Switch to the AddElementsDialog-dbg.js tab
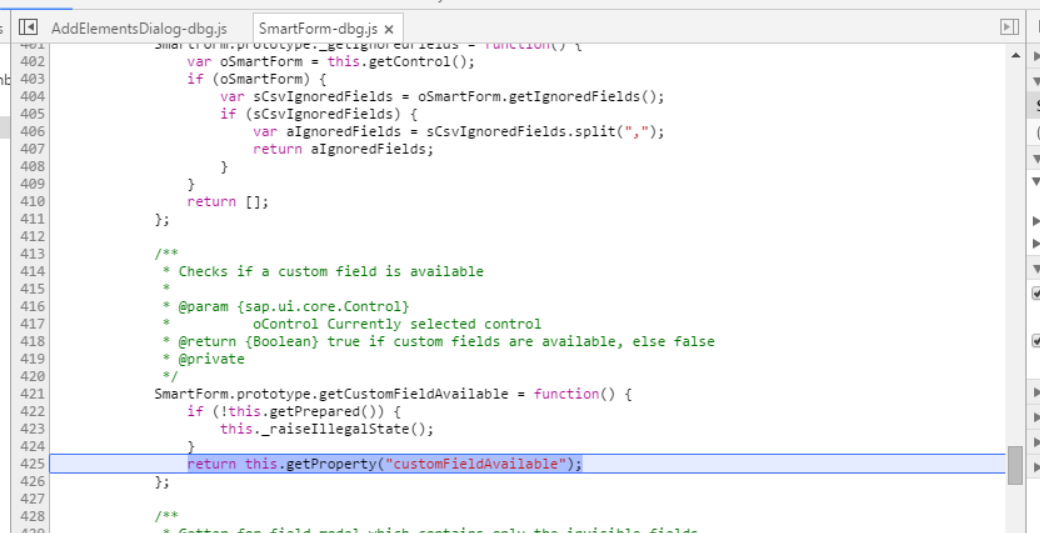1040x533 pixels. (139, 29)
